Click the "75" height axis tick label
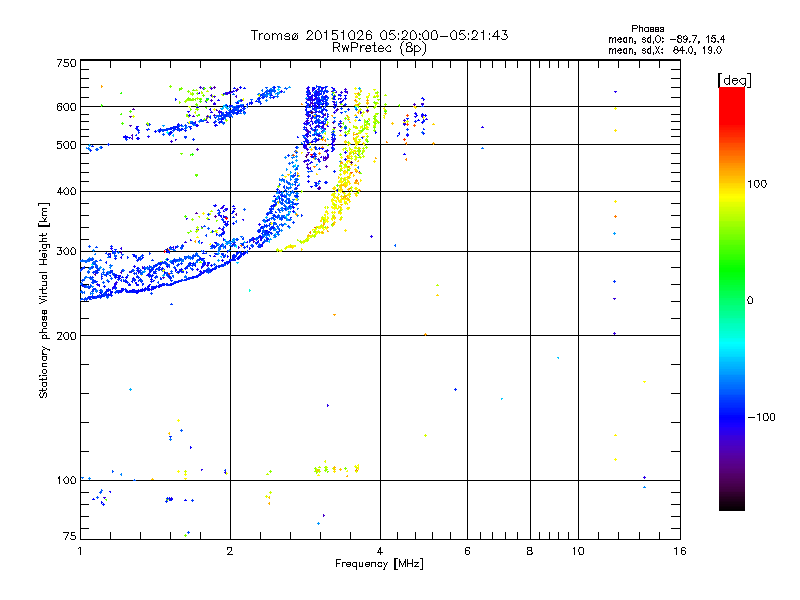 pyautogui.click(x=70, y=536)
